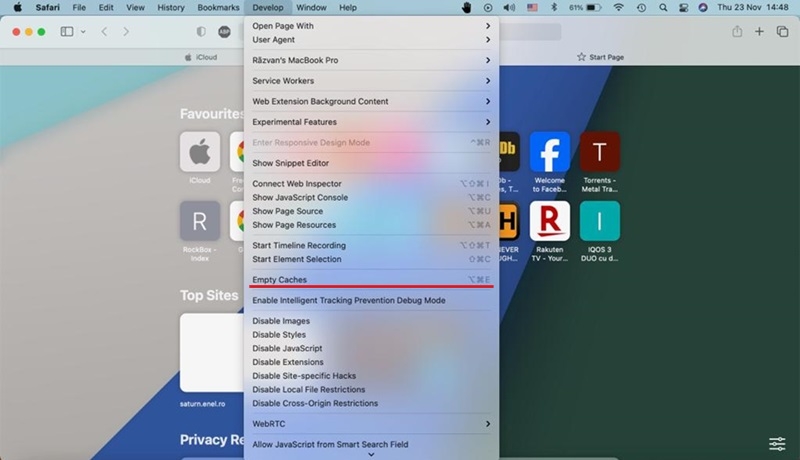Open the IQOS 3 DUO favourite
Image resolution: width=800 pixels, height=460 pixels.
pyautogui.click(x=600, y=221)
